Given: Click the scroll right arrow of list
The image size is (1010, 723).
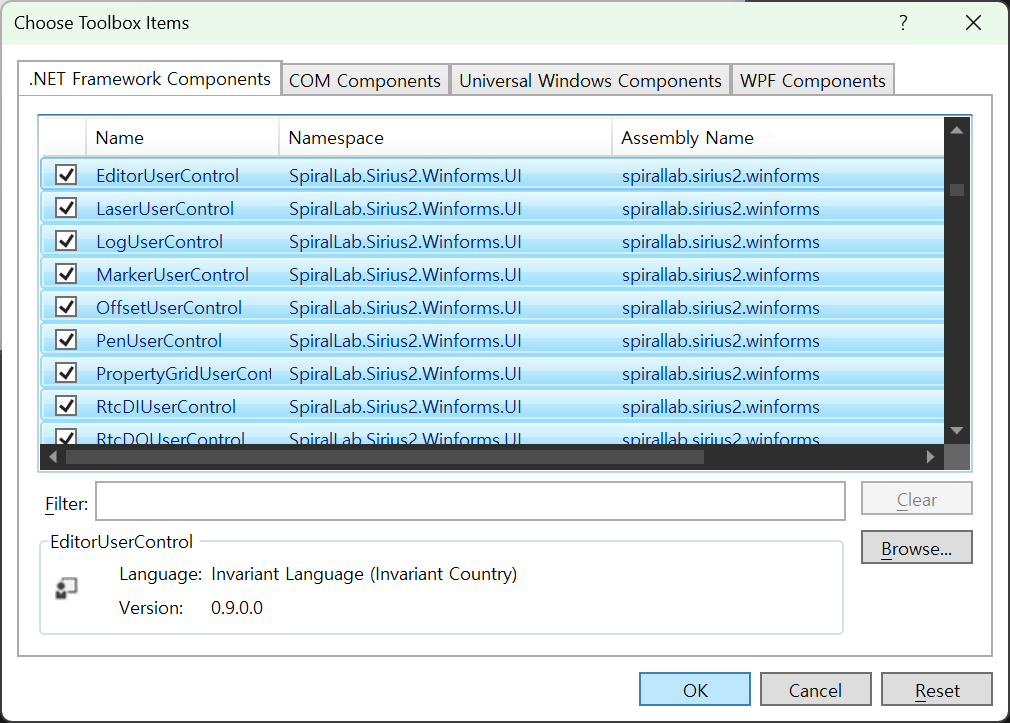Looking at the screenshot, I should click(x=931, y=457).
